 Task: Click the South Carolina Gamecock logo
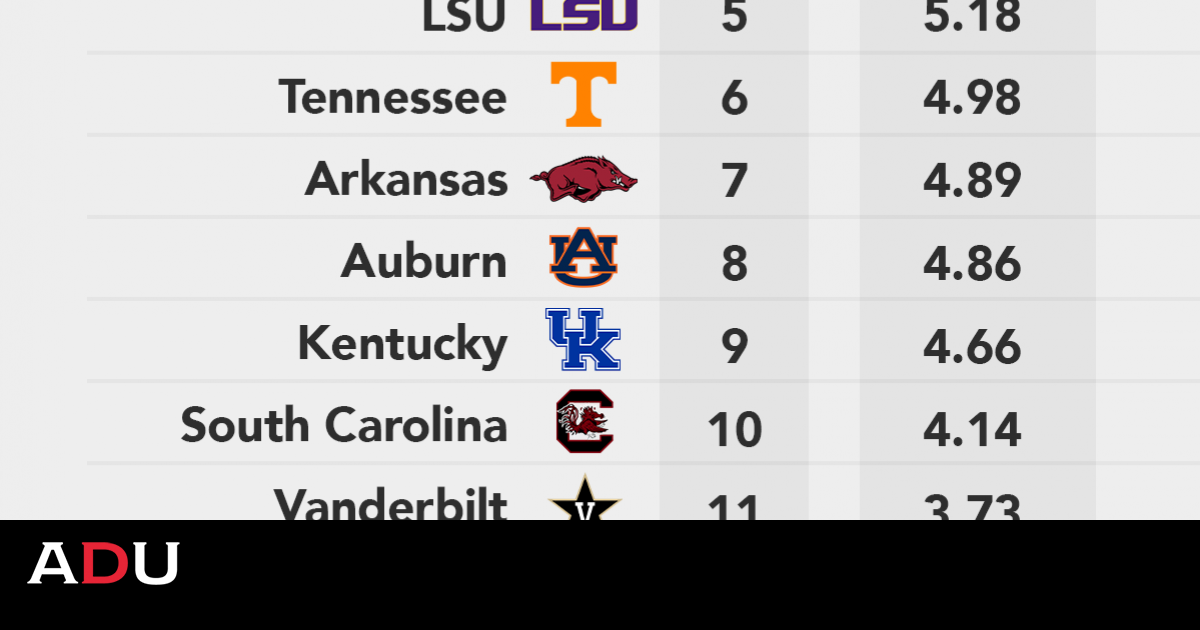click(x=585, y=422)
